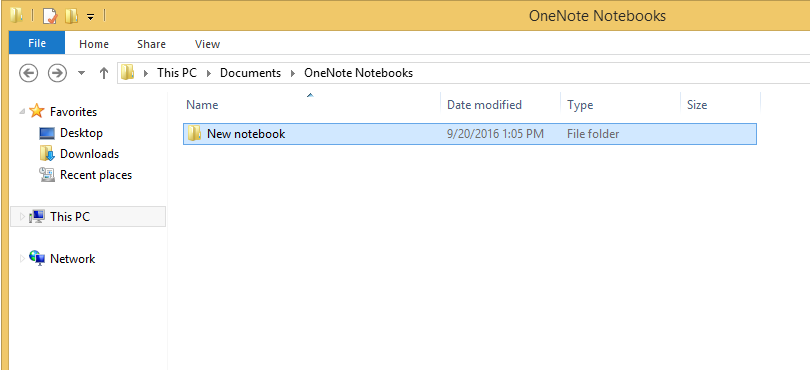Open Desktop in the navigation pane
The width and height of the screenshot is (810, 372).
(x=81, y=133)
